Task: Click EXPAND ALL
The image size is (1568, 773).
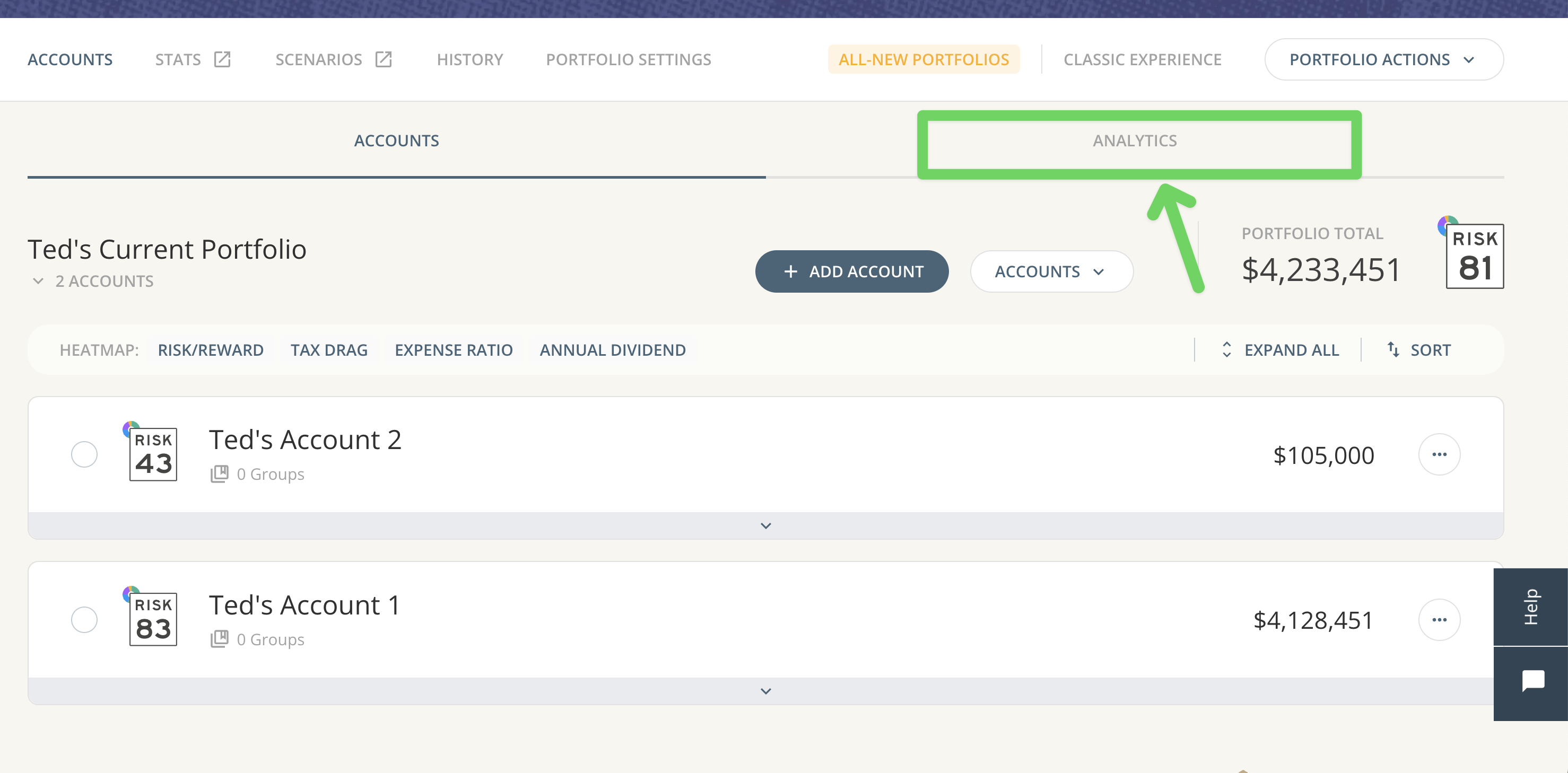Action: tap(1291, 350)
